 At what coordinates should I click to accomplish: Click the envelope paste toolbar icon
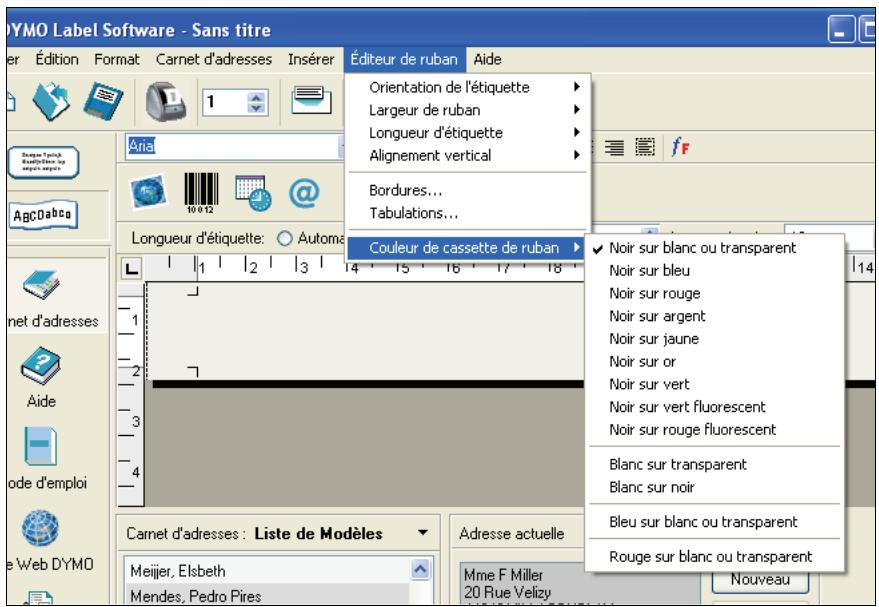tap(311, 101)
